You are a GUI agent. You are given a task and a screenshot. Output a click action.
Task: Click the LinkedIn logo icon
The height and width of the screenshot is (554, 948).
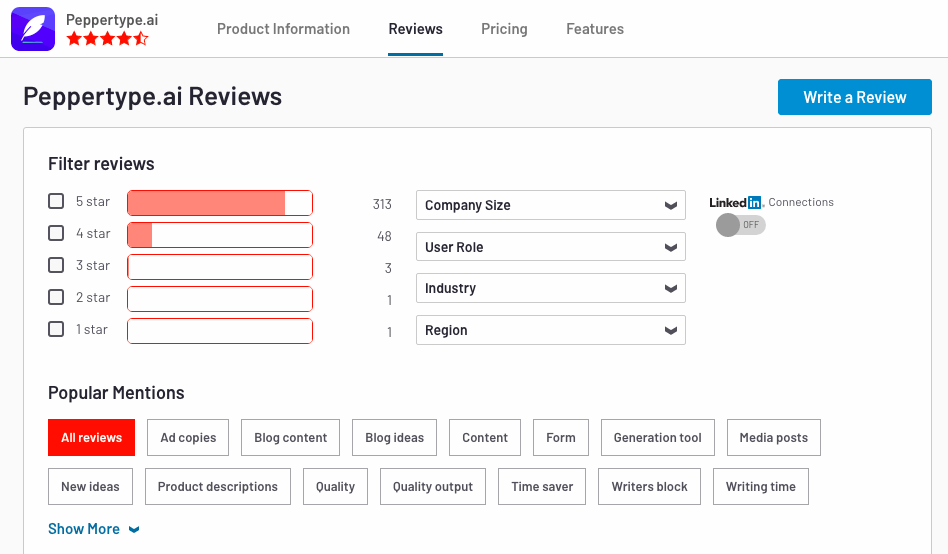tap(737, 203)
